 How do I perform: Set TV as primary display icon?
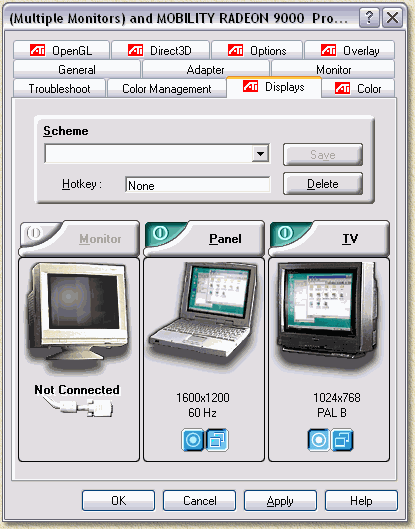pos(319,440)
